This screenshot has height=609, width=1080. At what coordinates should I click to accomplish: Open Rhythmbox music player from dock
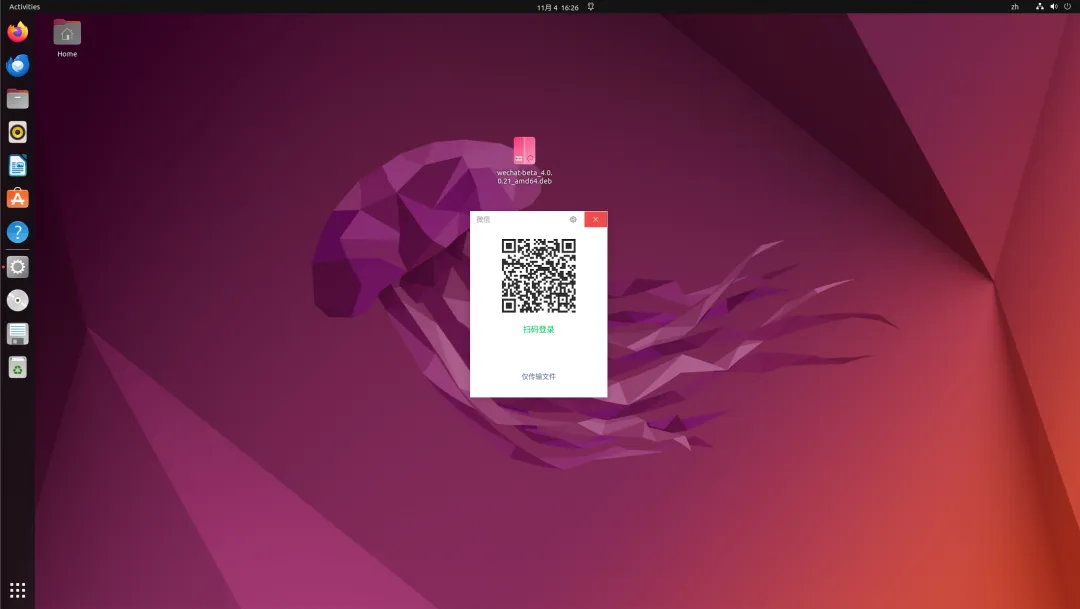pos(18,132)
